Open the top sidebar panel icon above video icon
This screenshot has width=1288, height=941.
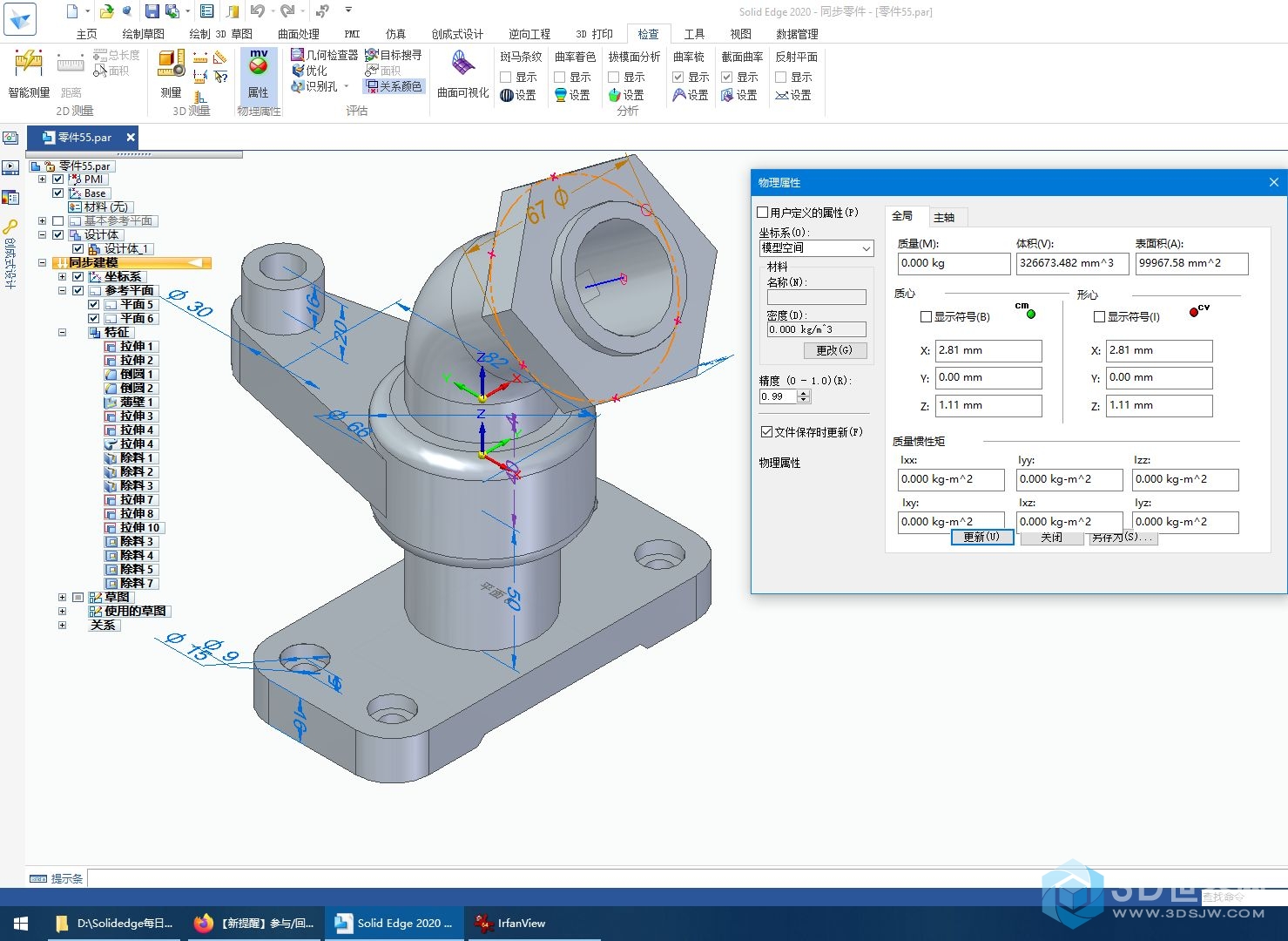pyautogui.click(x=10, y=138)
